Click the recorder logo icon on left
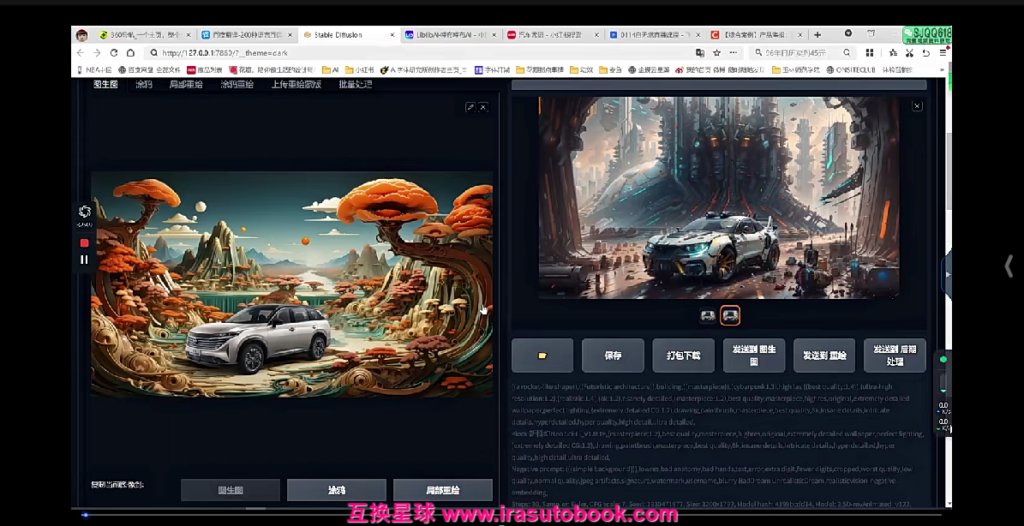The width and height of the screenshot is (1024, 526). point(84,212)
